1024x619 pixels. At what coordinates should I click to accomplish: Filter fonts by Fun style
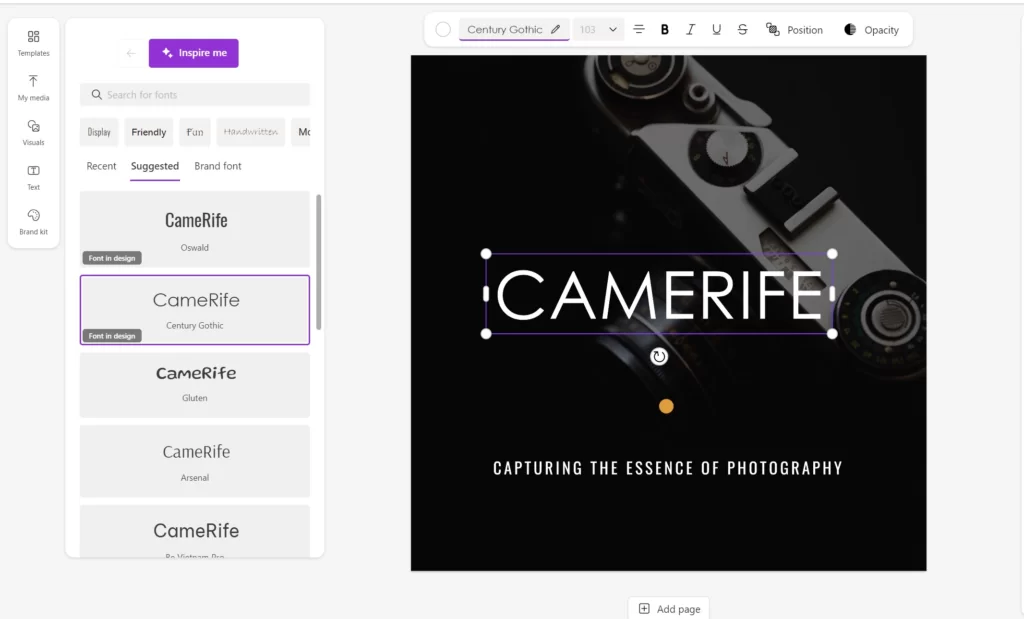(x=195, y=132)
